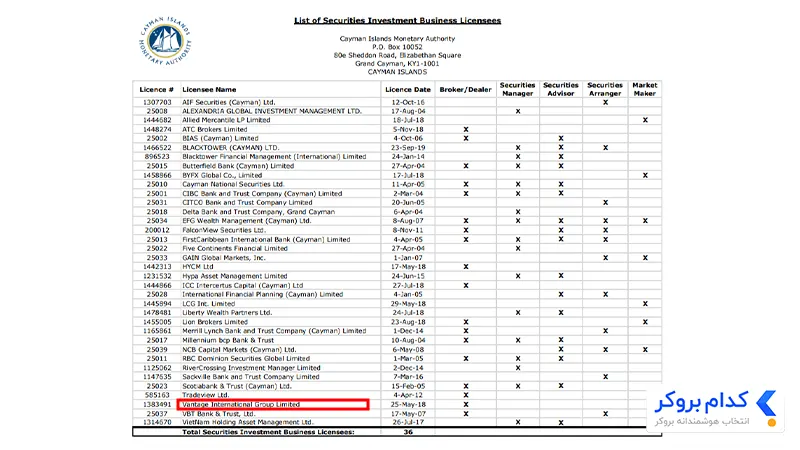Select the ATC Brokers Limited row name

pos(215,130)
